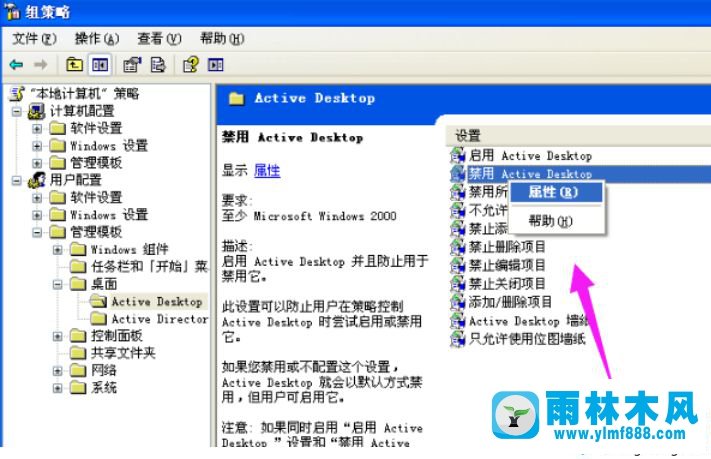The image size is (711, 459).
Task: Collapse the 桌面 tree node
Action: coord(58,284)
